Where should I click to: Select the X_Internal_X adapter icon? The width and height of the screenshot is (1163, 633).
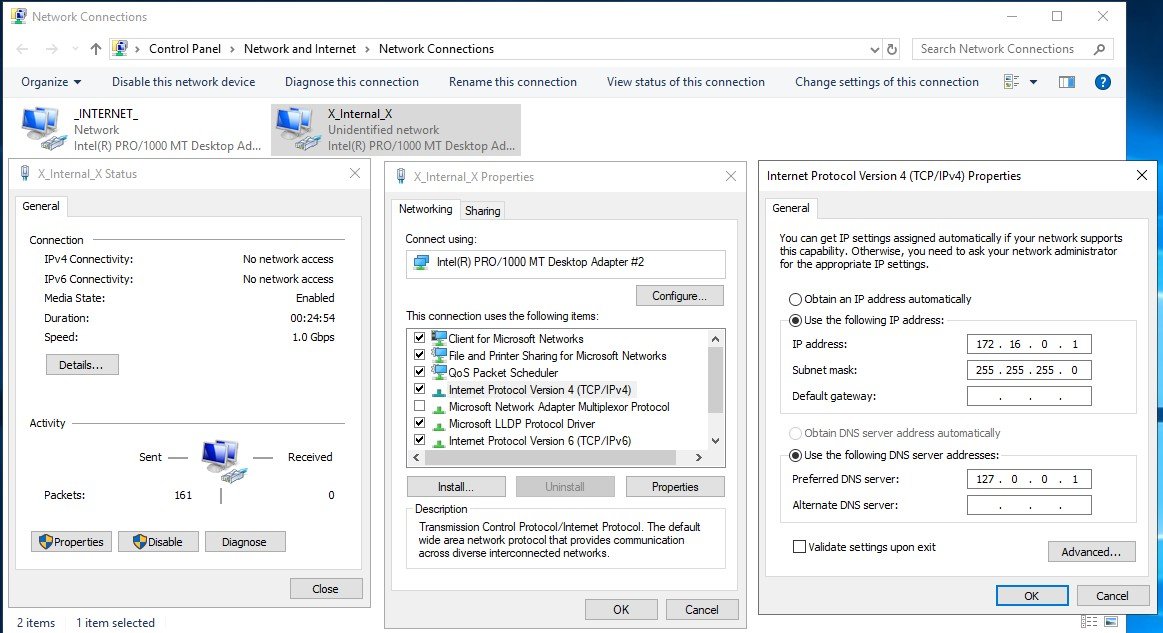click(297, 129)
